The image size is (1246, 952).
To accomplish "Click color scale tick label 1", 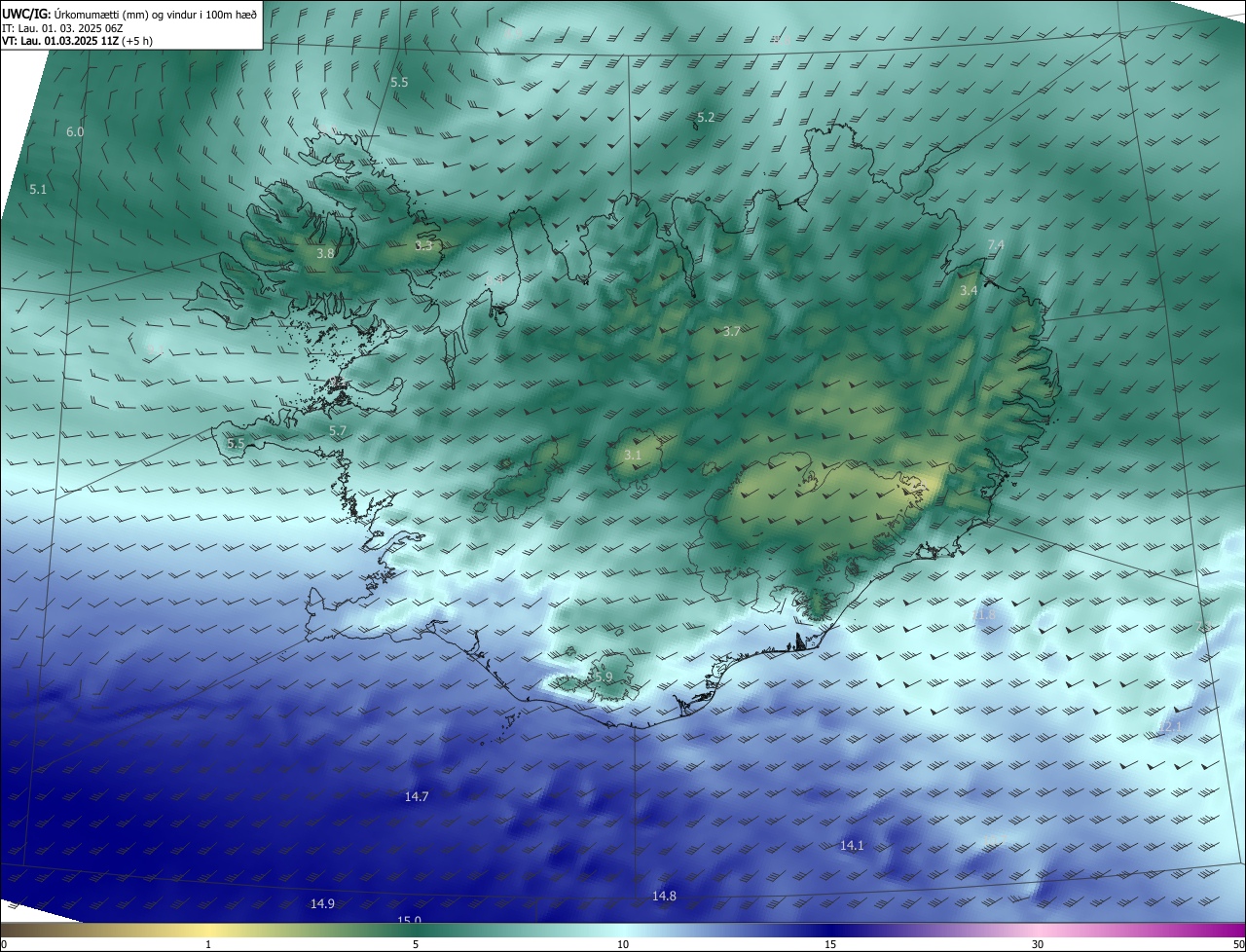I will [208, 944].
